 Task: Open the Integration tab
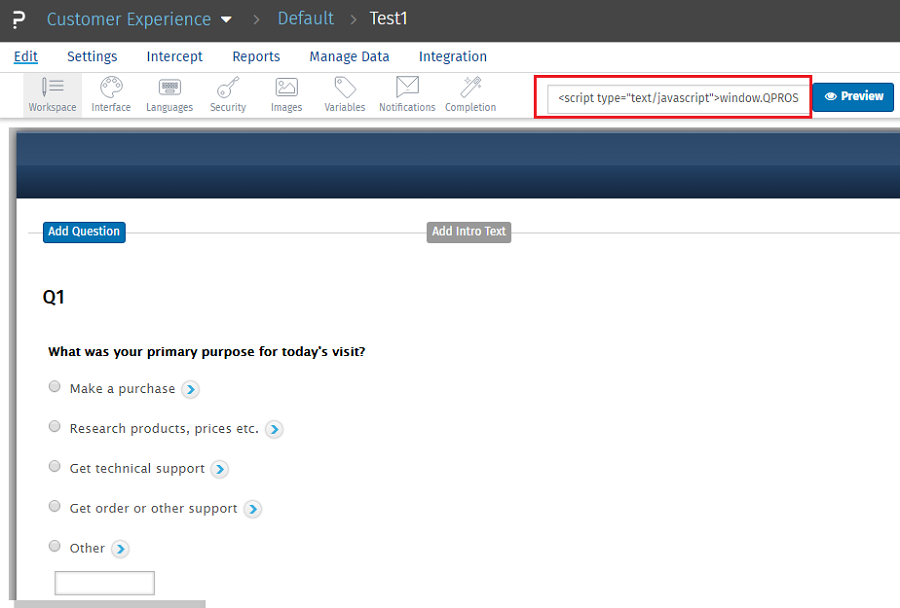coord(452,57)
